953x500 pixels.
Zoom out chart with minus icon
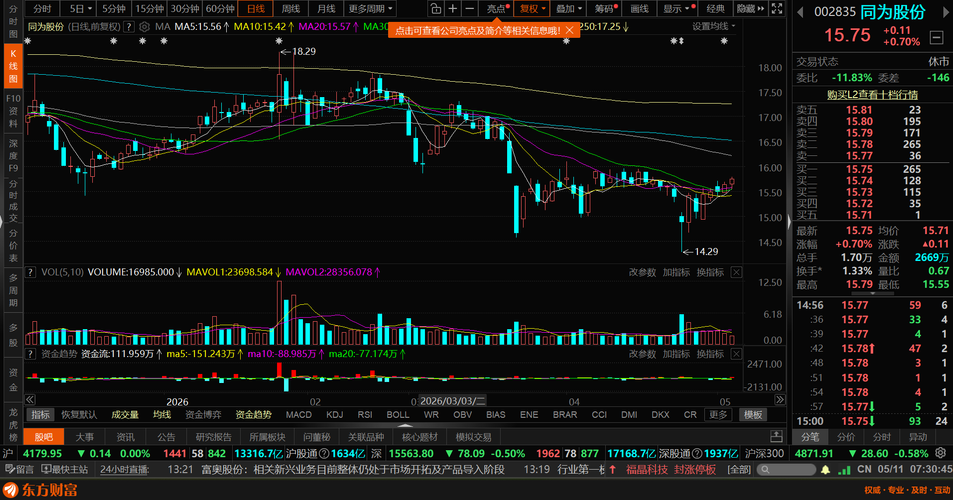[x=469, y=9]
